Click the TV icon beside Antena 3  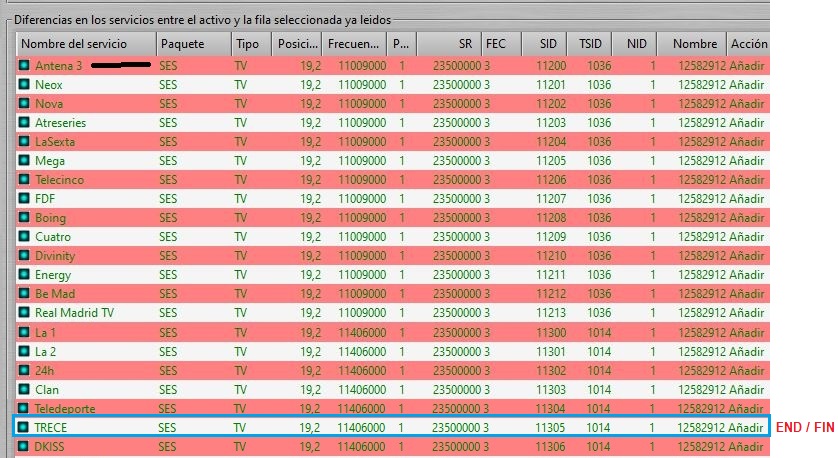(x=24, y=65)
